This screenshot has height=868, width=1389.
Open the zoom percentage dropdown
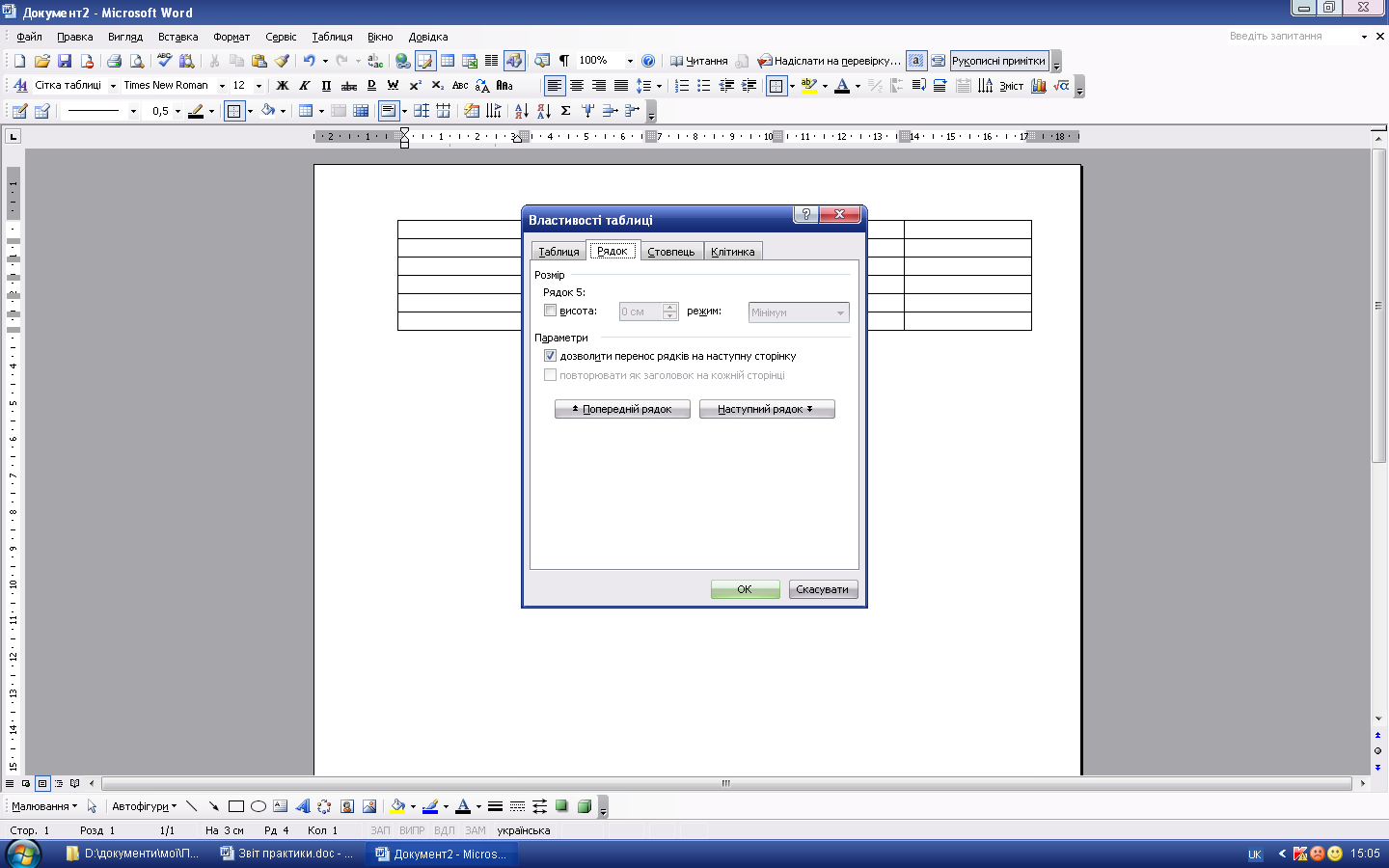[630, 61]
